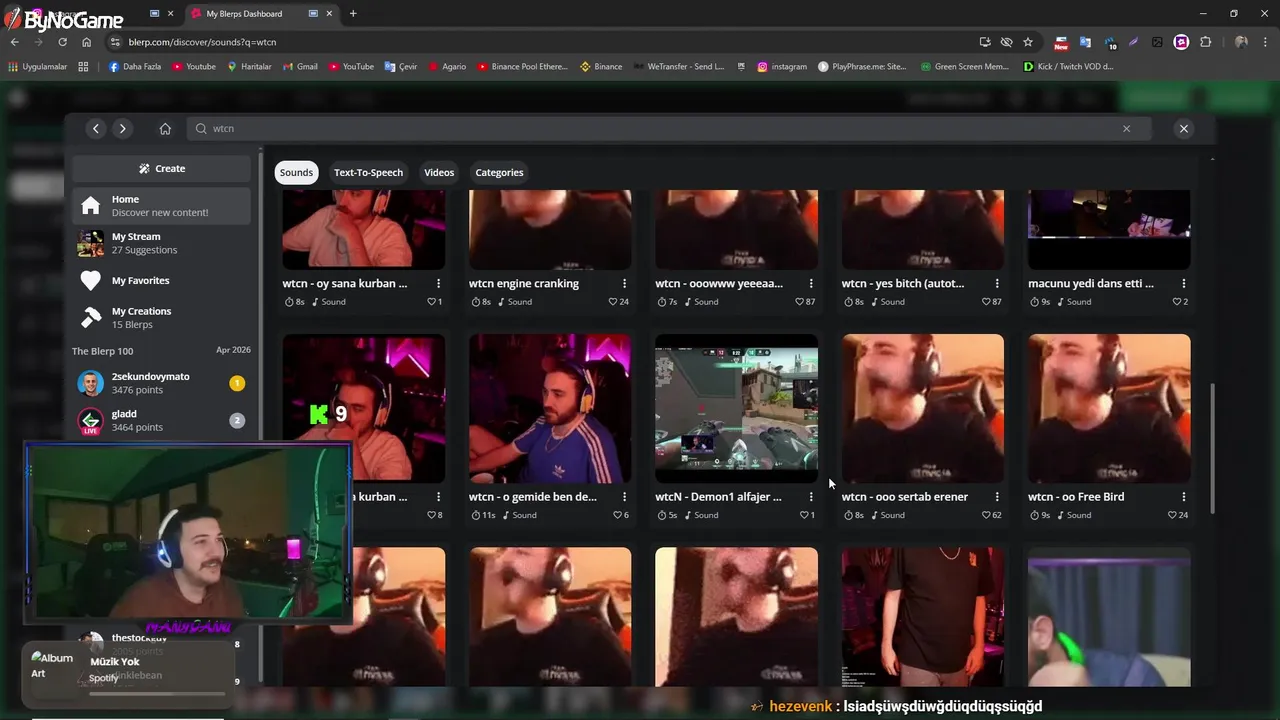Select the Sounds tab
The height and width of the screenshot is (720, 1280).
(296, 172)
